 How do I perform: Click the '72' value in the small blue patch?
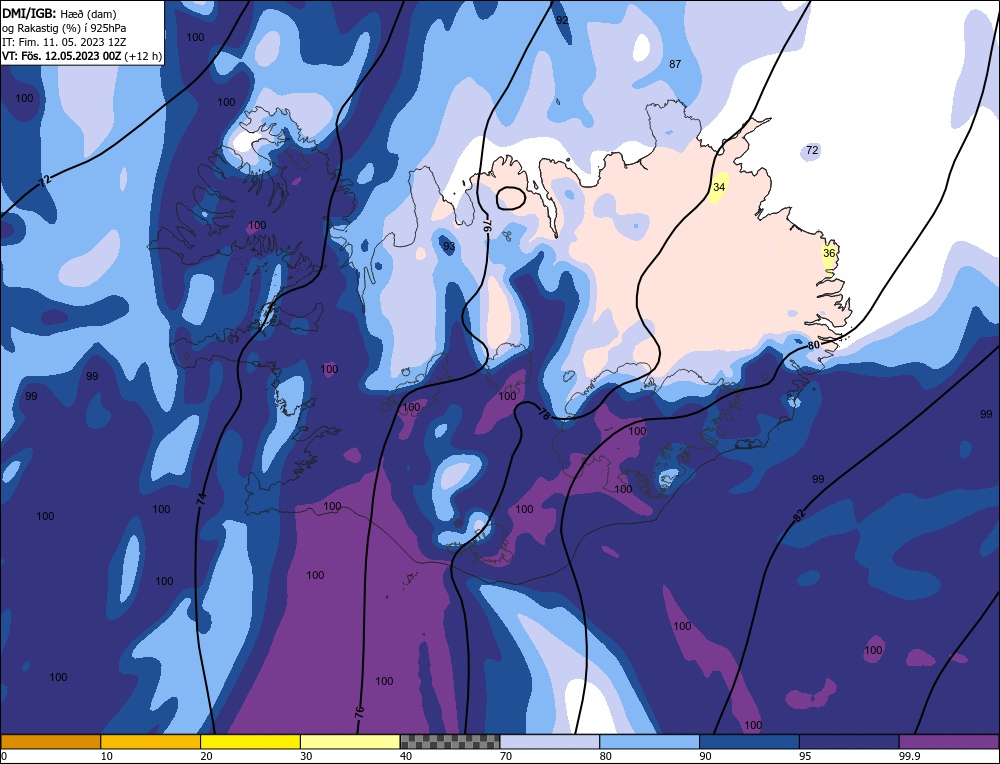(811, 150)
